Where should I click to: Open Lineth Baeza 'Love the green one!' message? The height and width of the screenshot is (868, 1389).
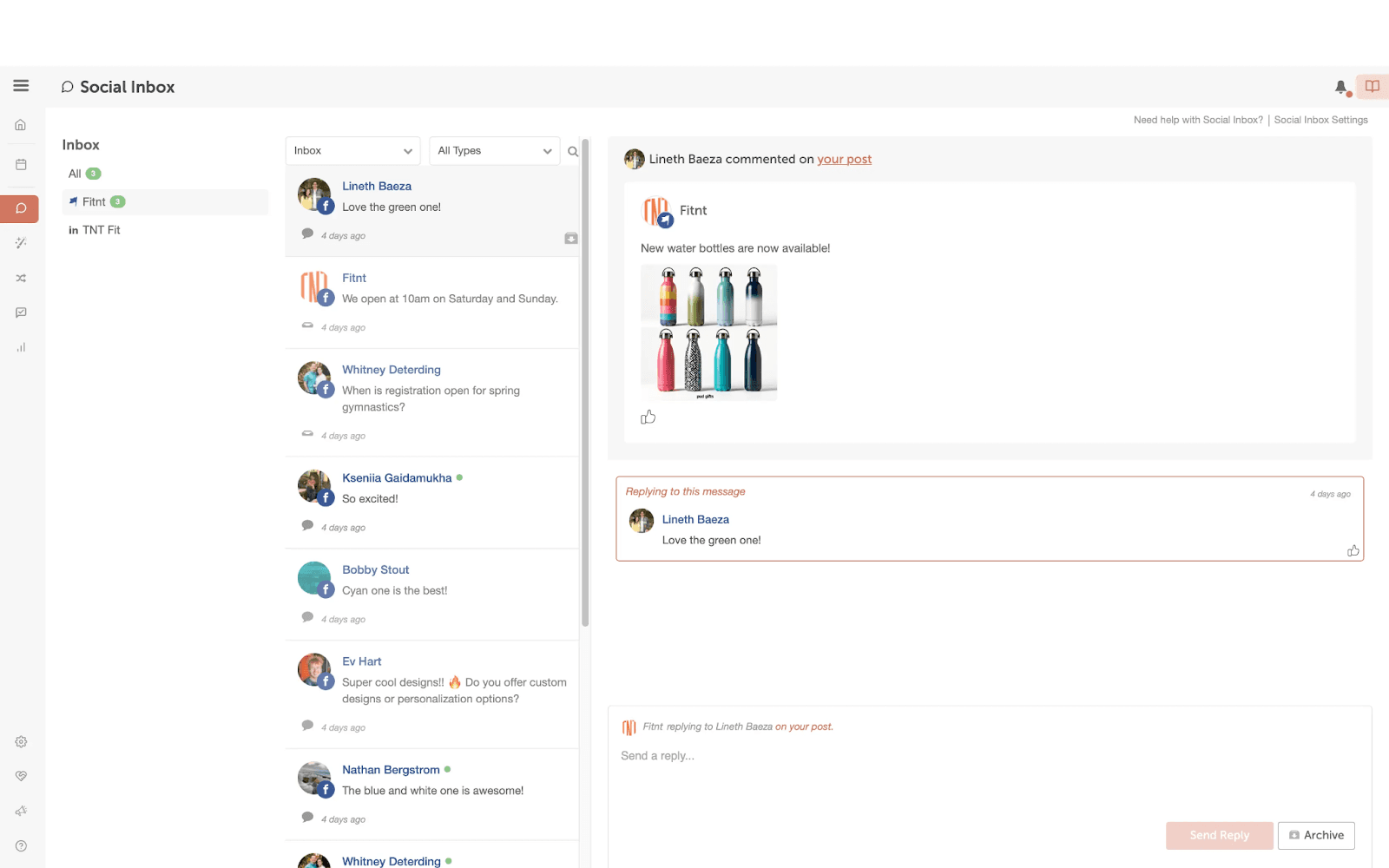point(431,211)
